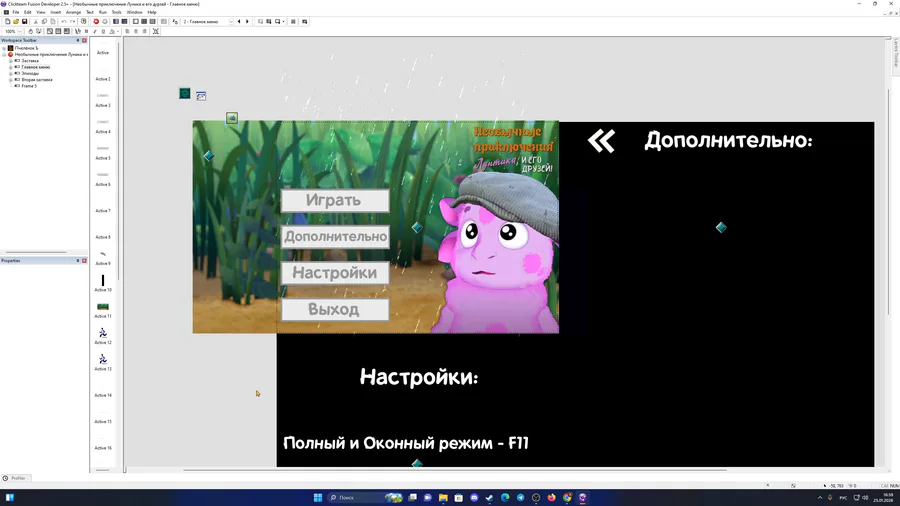Viewport: 900px width, 506px height.
Task: Click the Redo arrow icon
Action: (72, 21)
